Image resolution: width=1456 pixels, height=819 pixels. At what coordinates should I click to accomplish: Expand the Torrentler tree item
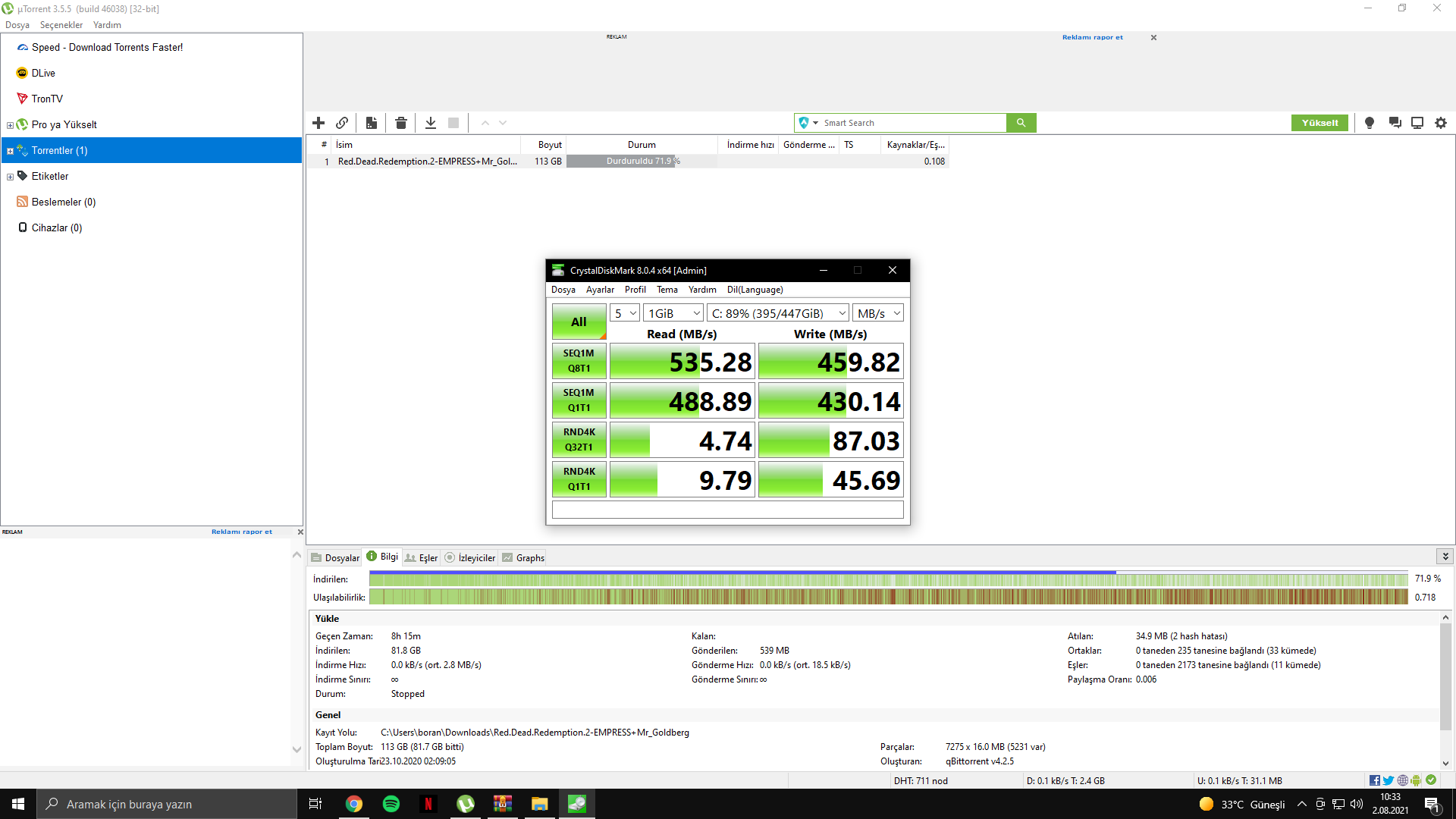[10, 151]
